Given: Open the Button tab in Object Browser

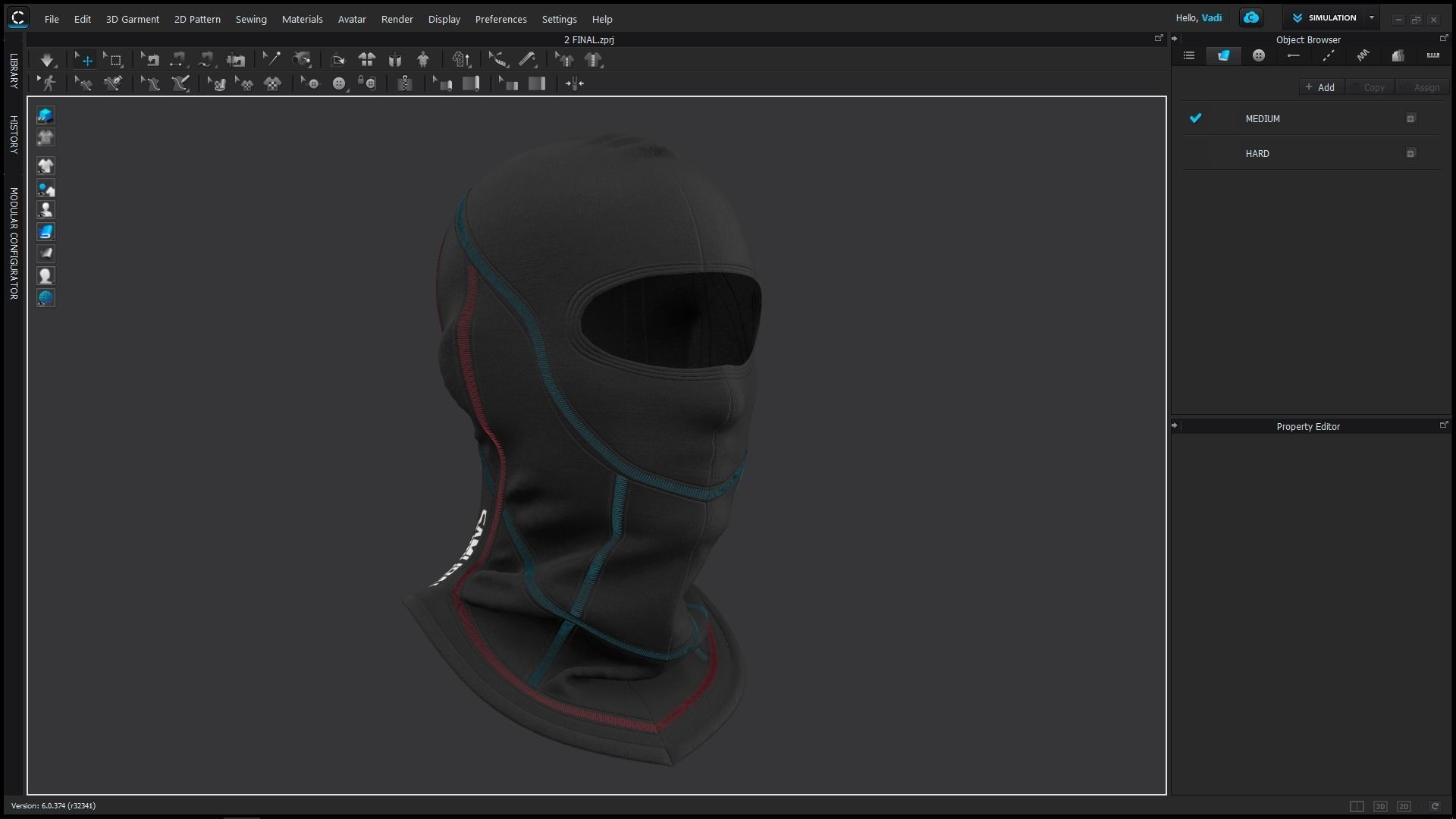Looking at the screenshot, I should coord(1259,55).
